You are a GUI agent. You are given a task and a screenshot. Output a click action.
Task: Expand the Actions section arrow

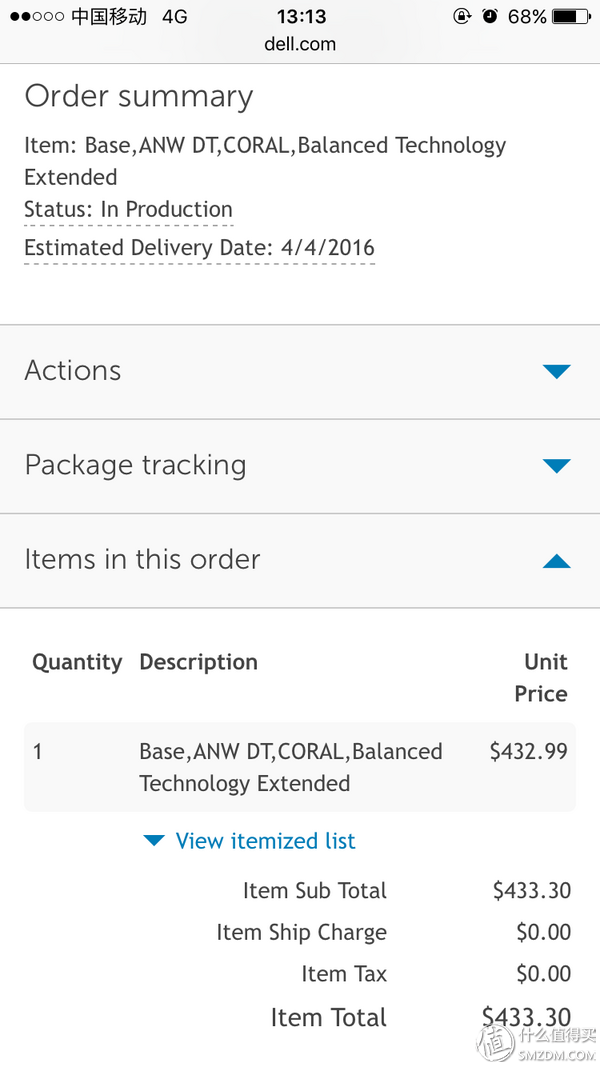(x=556, y=372)
